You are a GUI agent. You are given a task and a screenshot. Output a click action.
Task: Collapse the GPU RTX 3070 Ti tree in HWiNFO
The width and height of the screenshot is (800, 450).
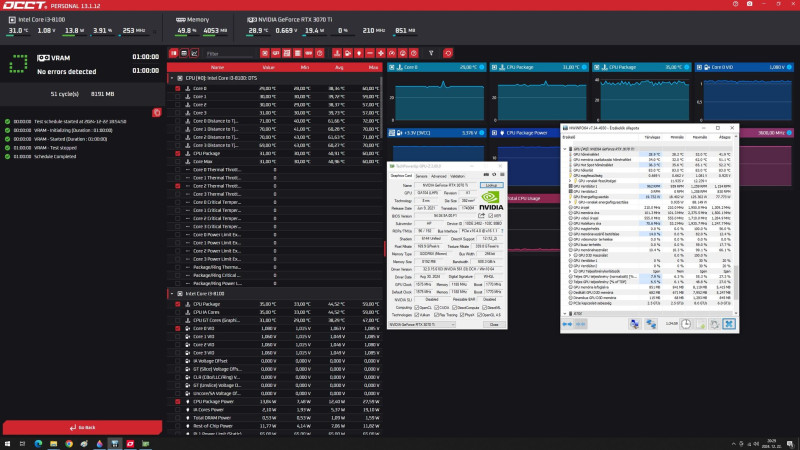(x=565, y=149)
